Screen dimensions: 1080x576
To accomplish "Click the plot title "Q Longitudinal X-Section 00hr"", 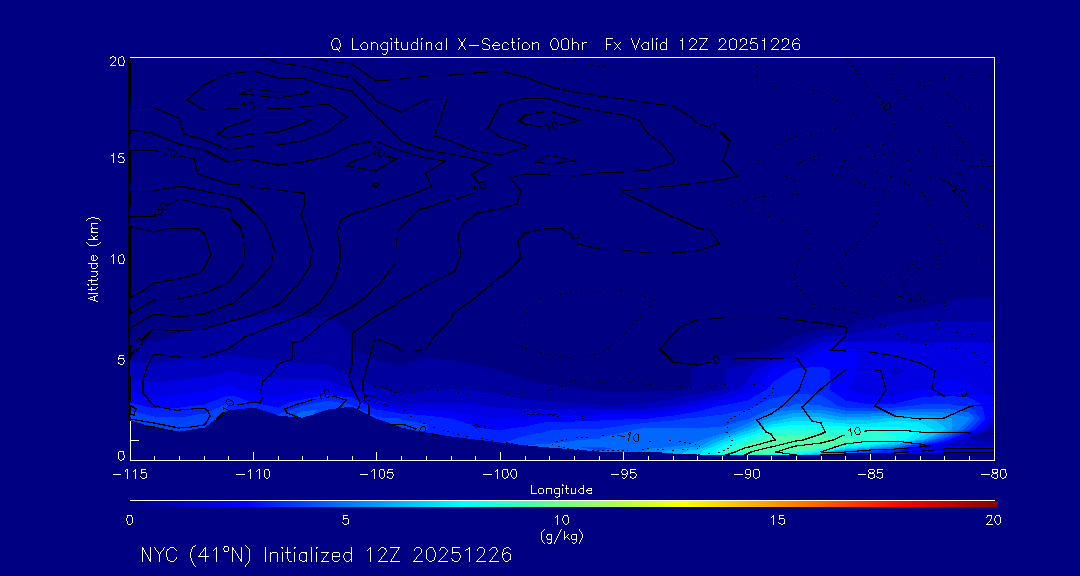I will point(458,45).
